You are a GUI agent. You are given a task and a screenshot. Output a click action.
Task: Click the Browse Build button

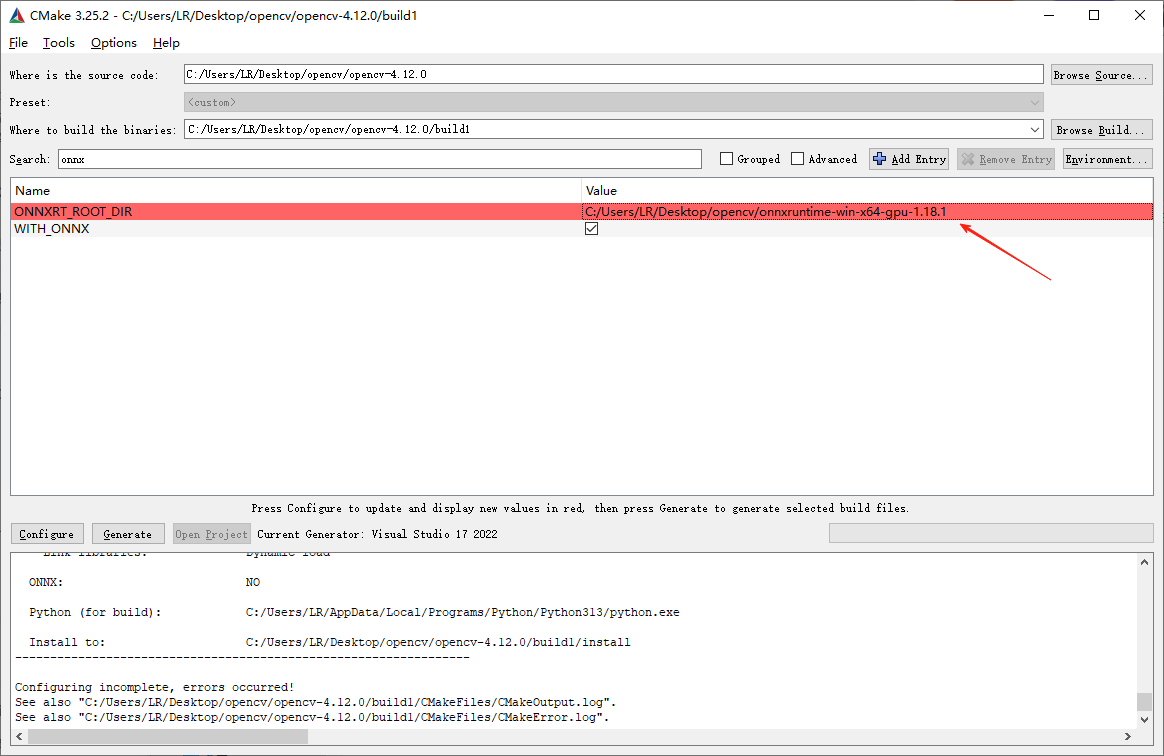[x=1102, y=130]
